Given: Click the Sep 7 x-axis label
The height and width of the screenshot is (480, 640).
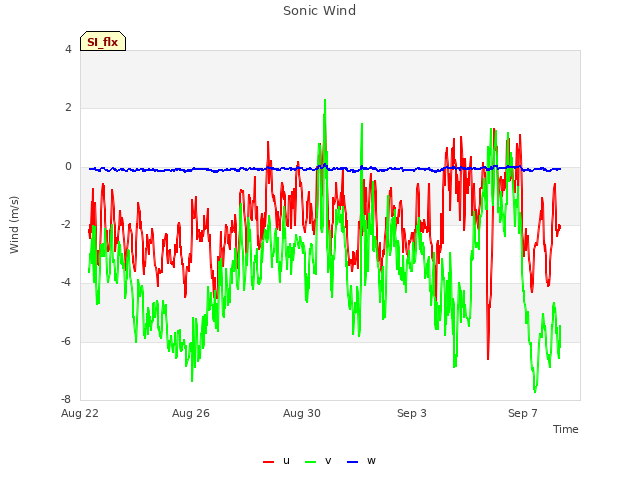Looking at the screenshot, I should pyautogui.click(x=523, y=413).
